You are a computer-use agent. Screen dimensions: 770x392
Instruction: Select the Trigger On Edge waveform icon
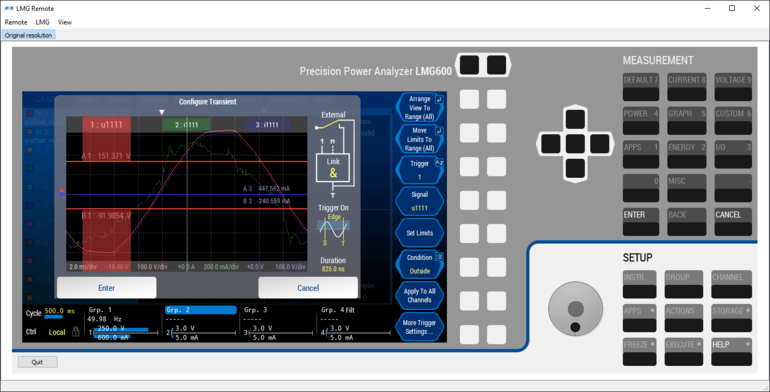tap(333, 229)
